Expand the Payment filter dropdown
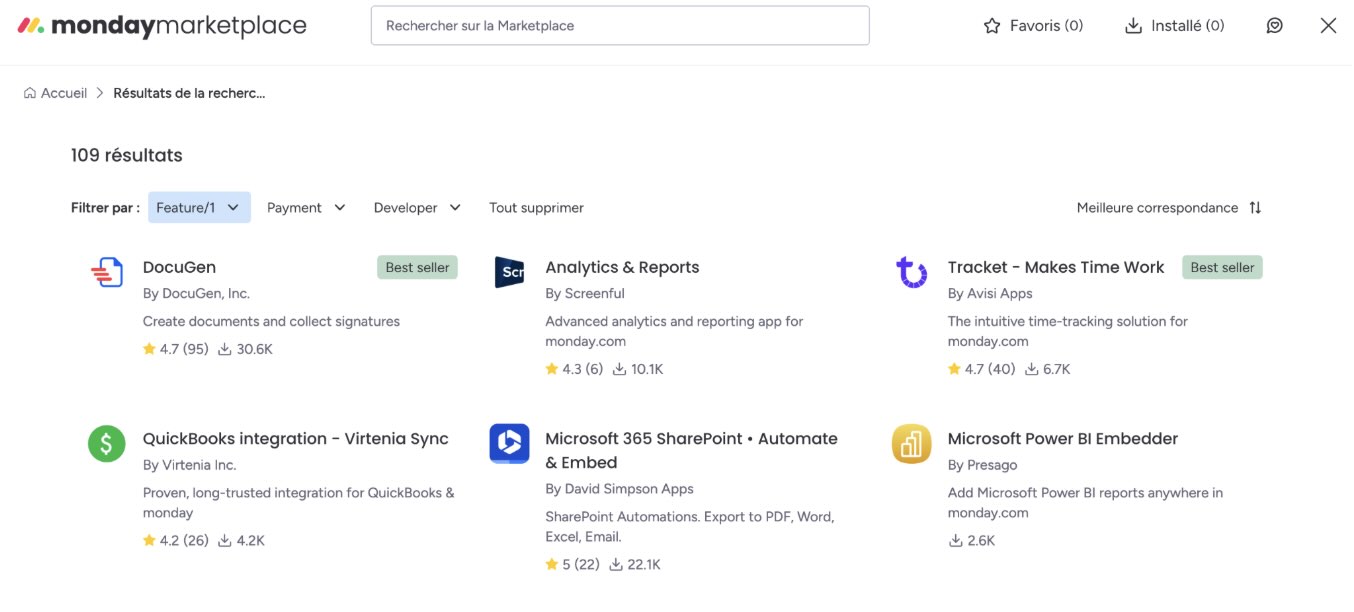The width and height of the screenshot is (1354, 612). point(306,208)
